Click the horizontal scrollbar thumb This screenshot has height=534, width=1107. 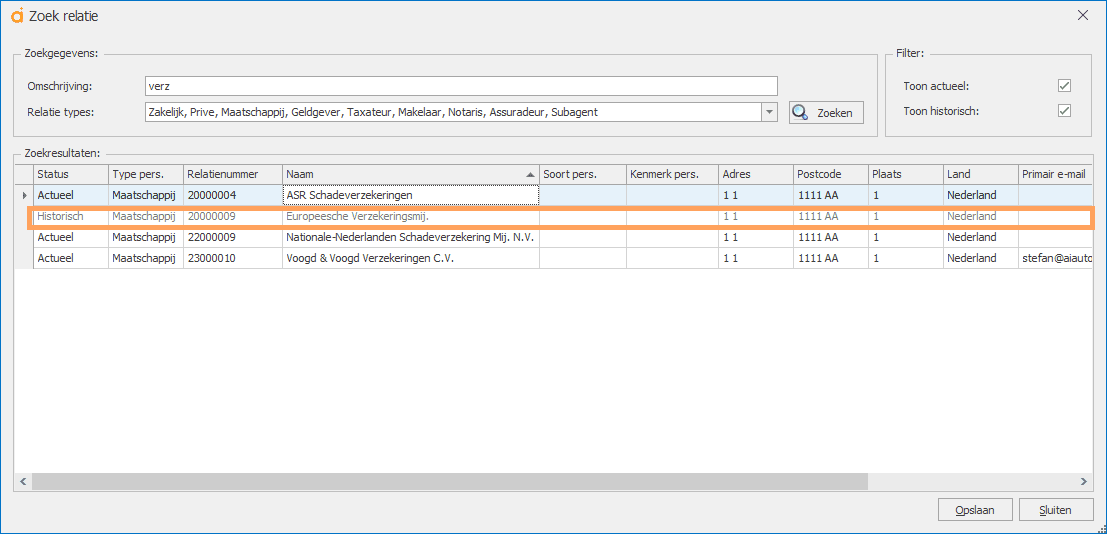[x=449, y=481]
